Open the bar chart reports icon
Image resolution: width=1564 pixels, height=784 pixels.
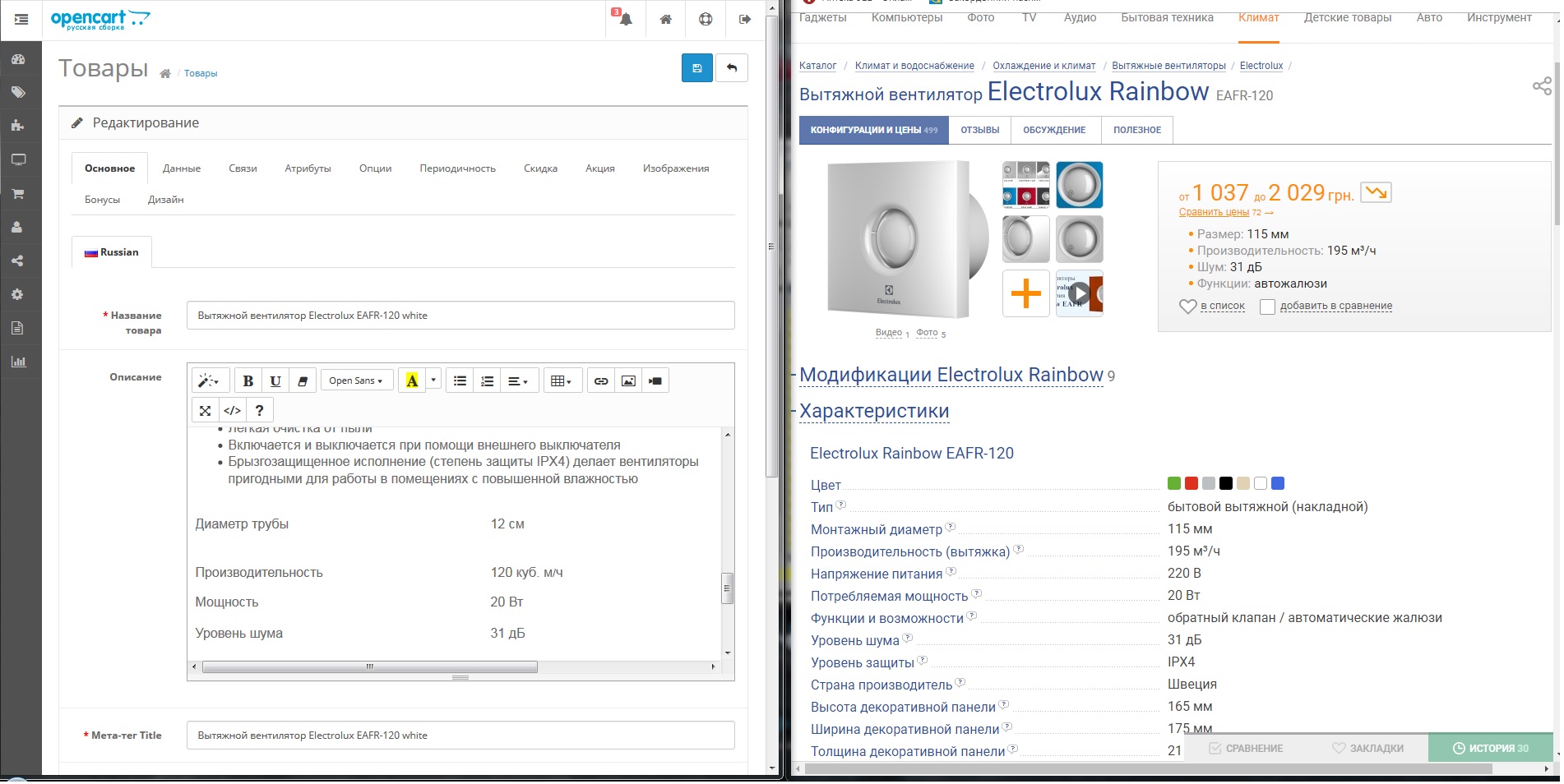click(18, 362)
